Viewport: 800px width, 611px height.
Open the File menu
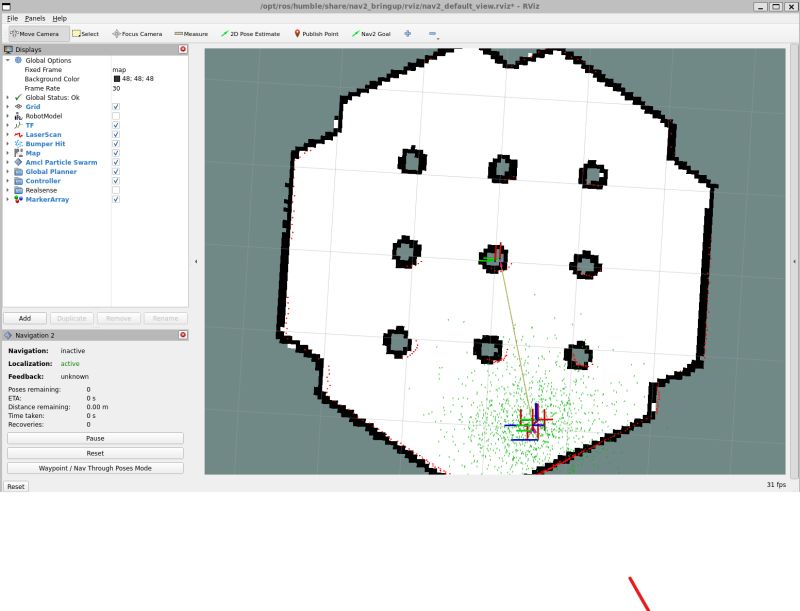pos(11,17)
